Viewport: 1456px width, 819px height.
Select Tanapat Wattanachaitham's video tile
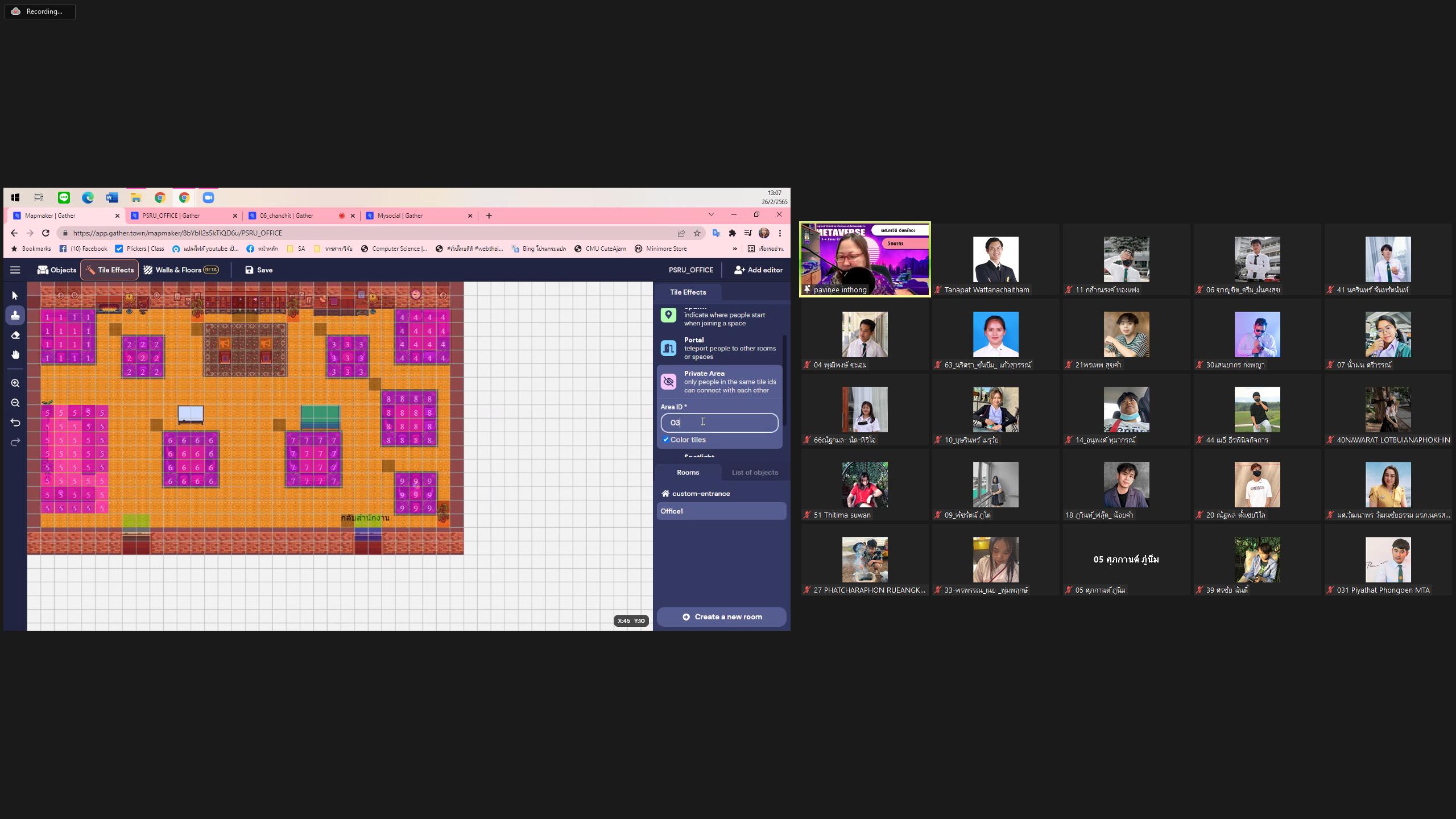996,259
